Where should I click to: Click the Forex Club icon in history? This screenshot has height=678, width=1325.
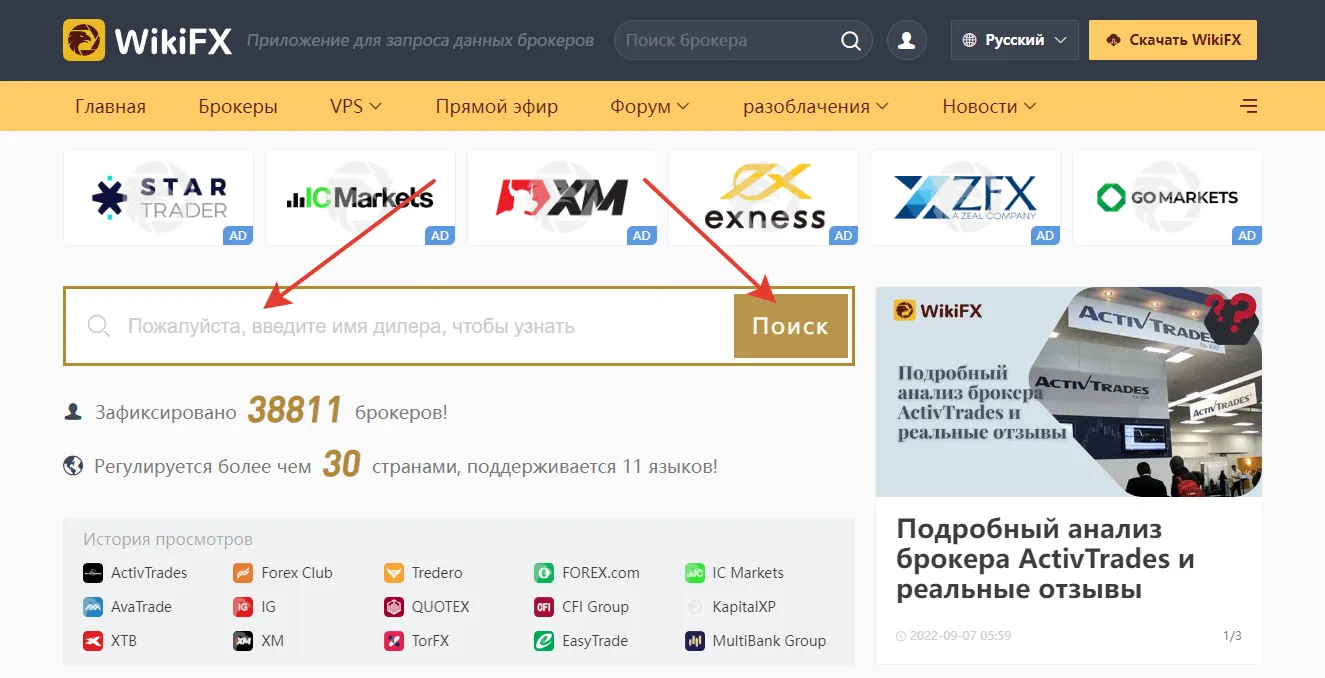coord(243,573)
